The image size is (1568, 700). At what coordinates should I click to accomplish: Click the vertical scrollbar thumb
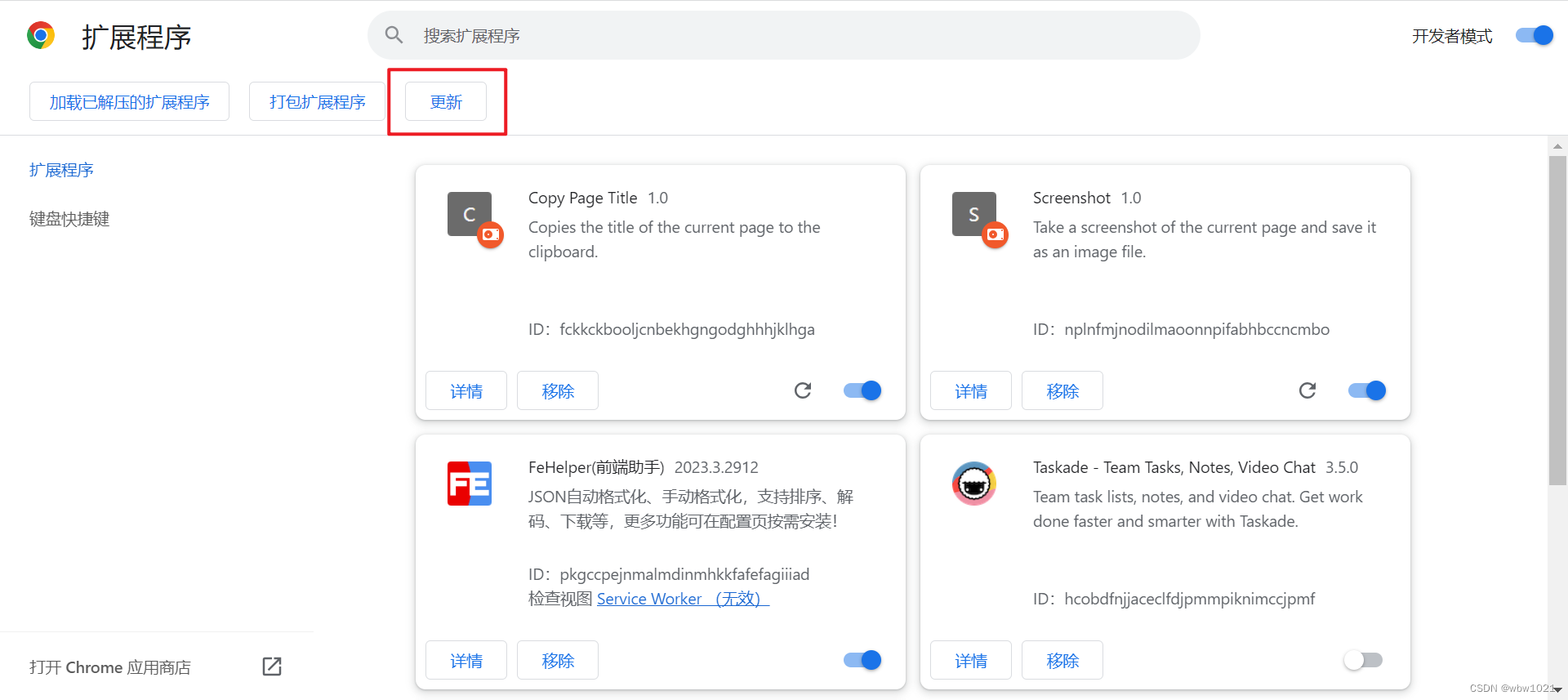(x=1557, y=320)
